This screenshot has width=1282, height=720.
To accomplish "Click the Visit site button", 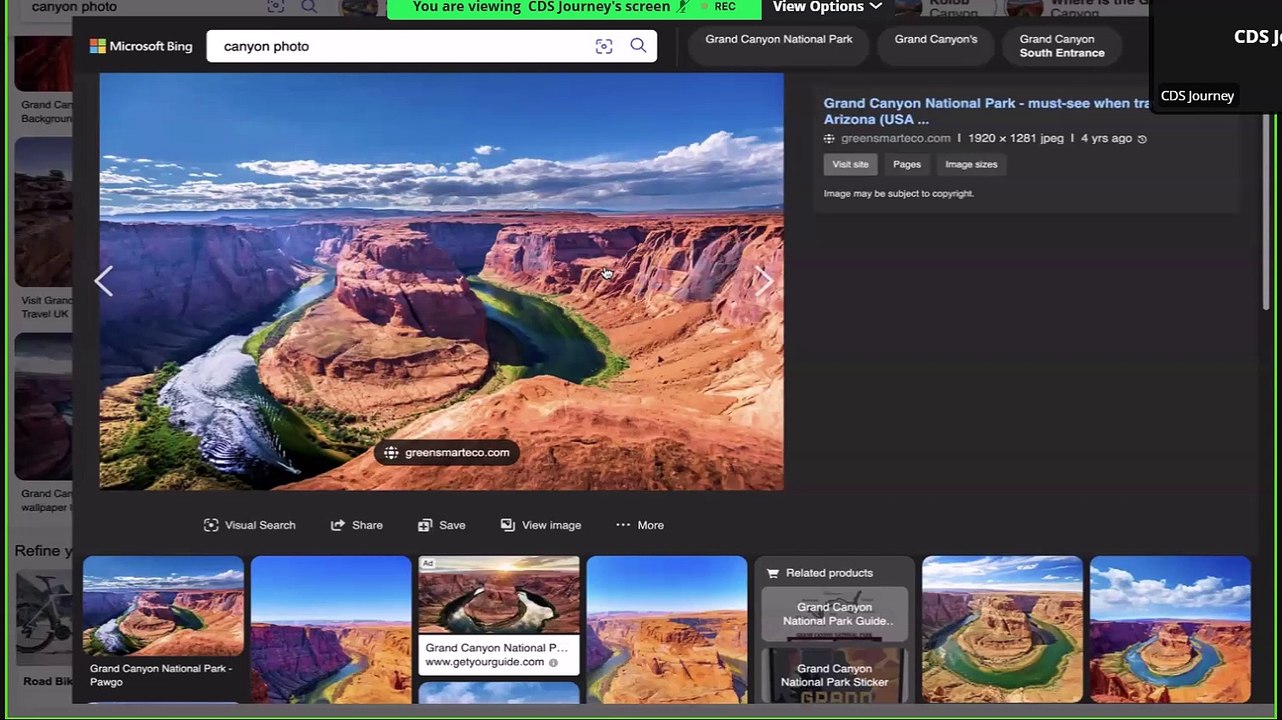I will pyautogui.click(x=850, y=164).
